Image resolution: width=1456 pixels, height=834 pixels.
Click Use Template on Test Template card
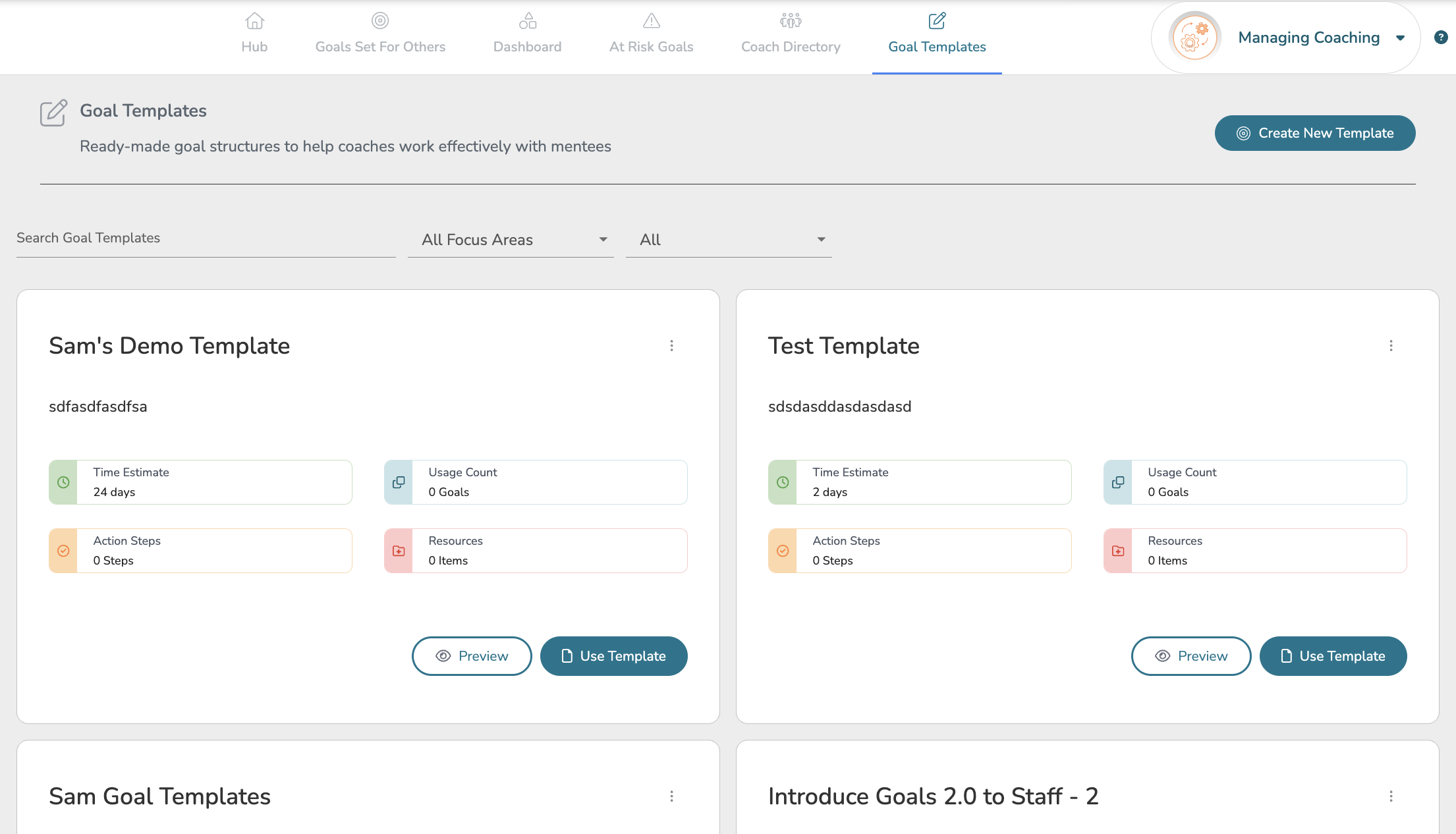(x=1333, y=656)
